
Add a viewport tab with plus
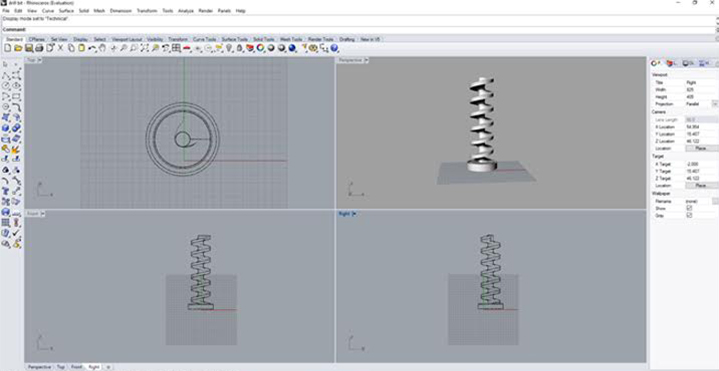point(108,367)
